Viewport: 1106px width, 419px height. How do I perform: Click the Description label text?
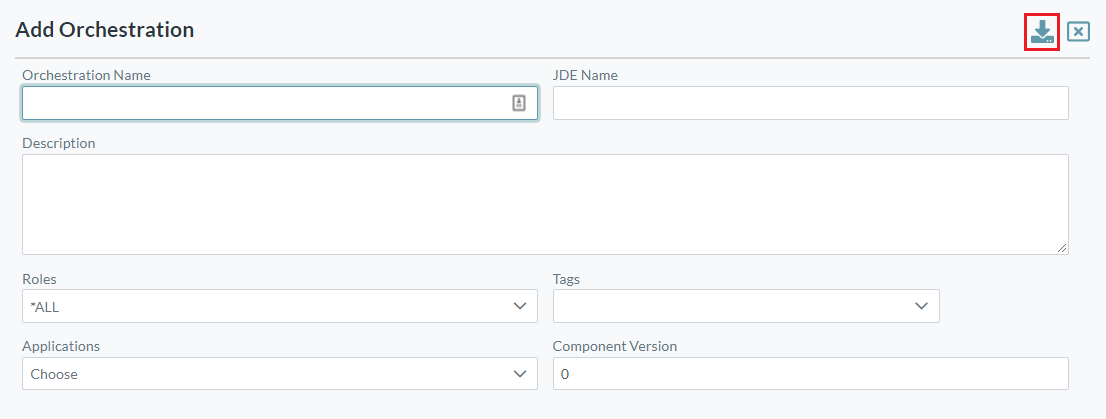pyautogui.click(x=59, y=143)
